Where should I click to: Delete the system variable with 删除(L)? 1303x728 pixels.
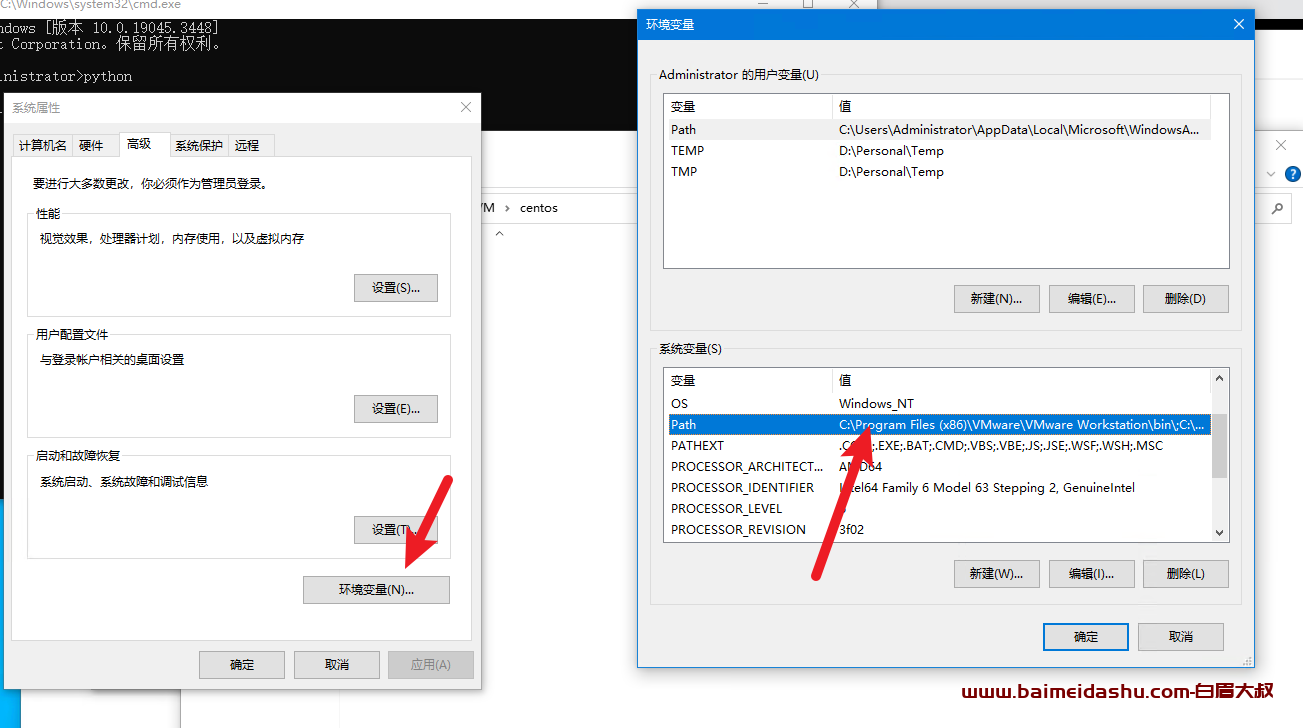1186,574
